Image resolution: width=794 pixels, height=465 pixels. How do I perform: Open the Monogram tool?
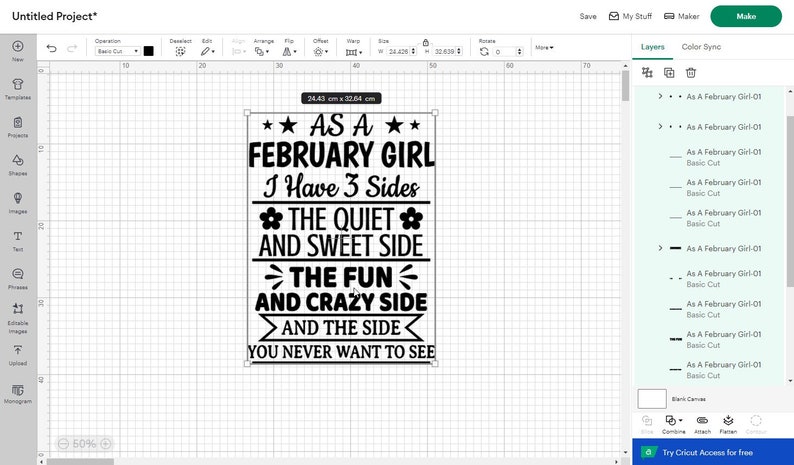point(18,394)
